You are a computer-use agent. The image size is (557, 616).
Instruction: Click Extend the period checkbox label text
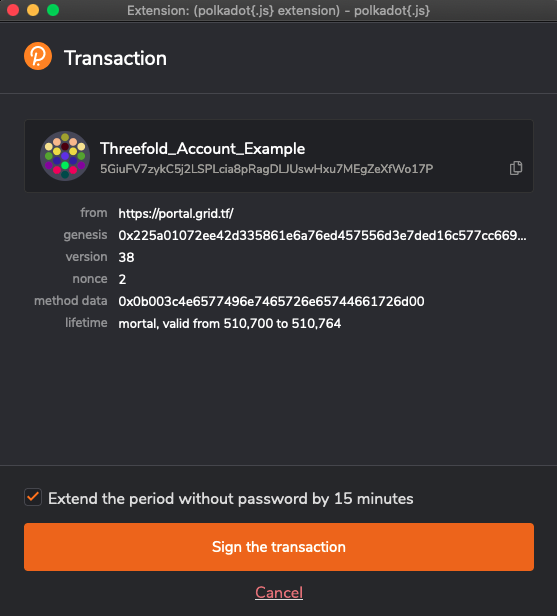[231, 498]
